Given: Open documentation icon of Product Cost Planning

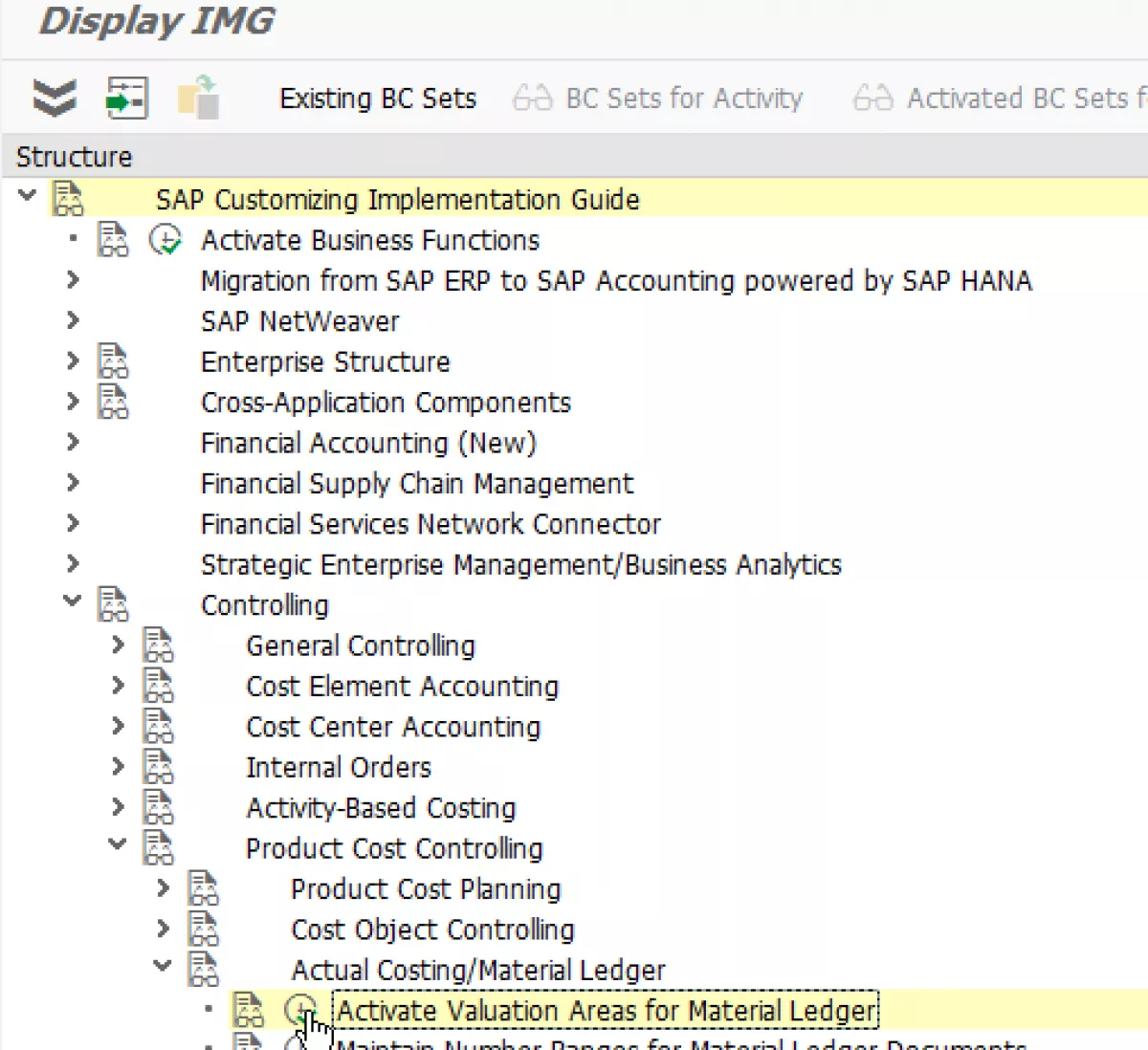Looking at the screenshot, I should pyautogui.click(x=203, y=888).
